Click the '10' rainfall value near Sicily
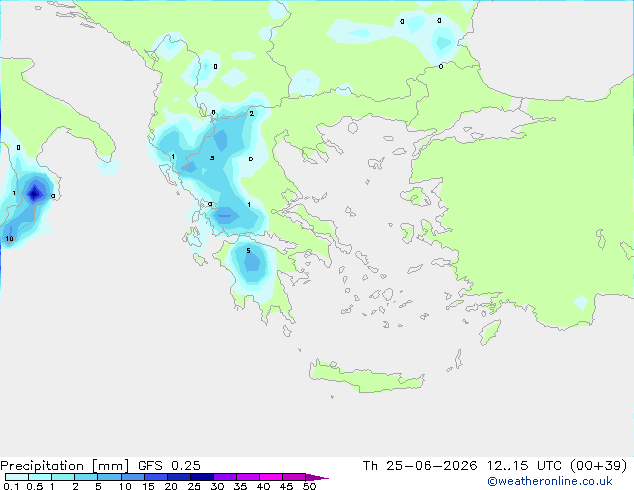 9,239
